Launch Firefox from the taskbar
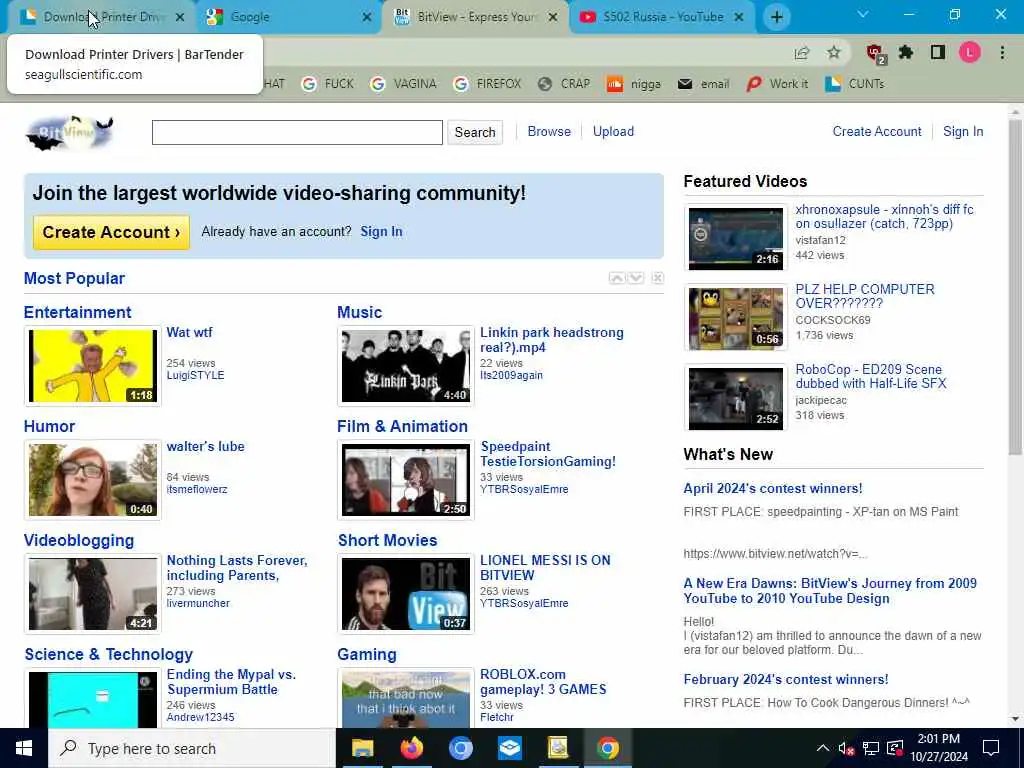Image resolution: width=1024 pixels, height=768 pixels. pos(411,748)
